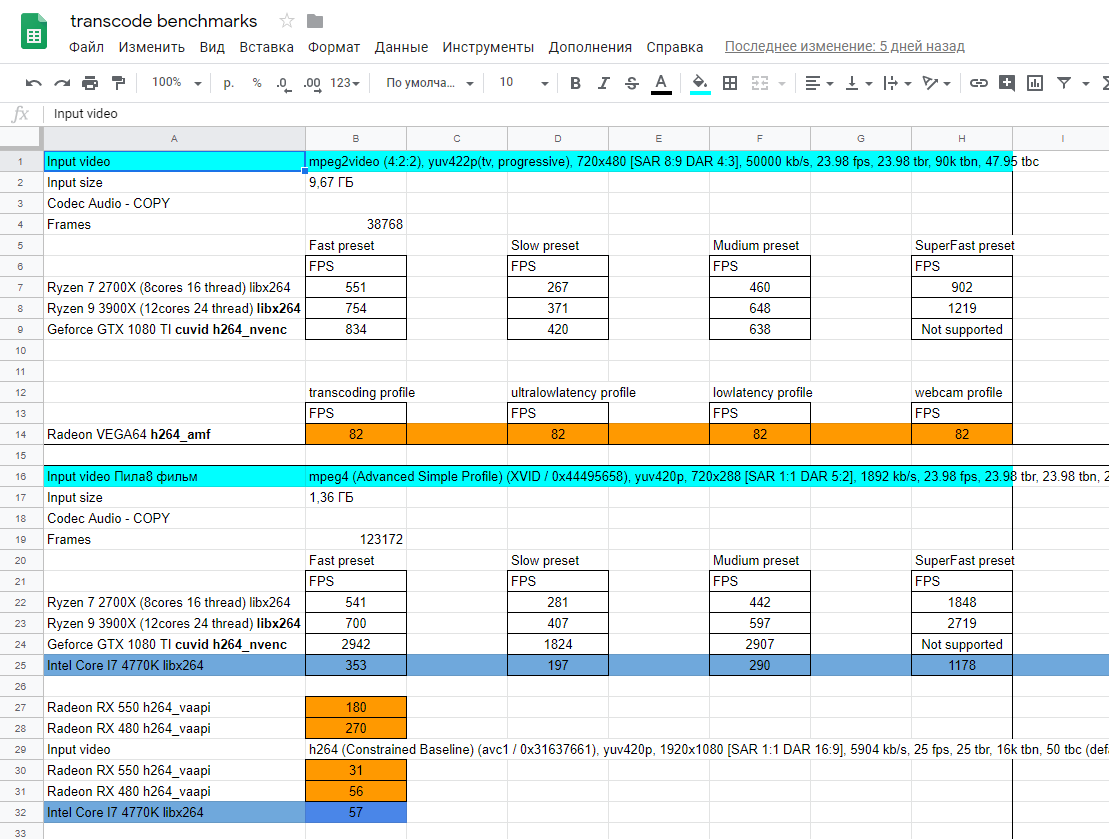1109x839 pixels.
Task: Open Последнее изменение revision history link
Action: [x=844, y=47]
